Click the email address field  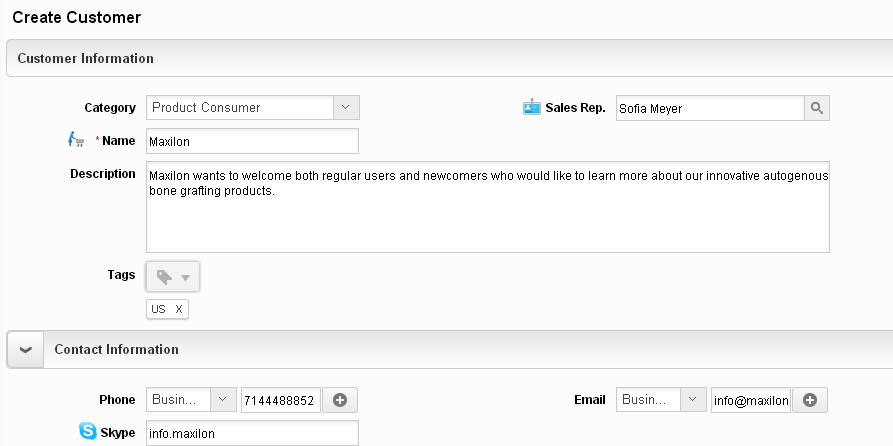[750, 400]
